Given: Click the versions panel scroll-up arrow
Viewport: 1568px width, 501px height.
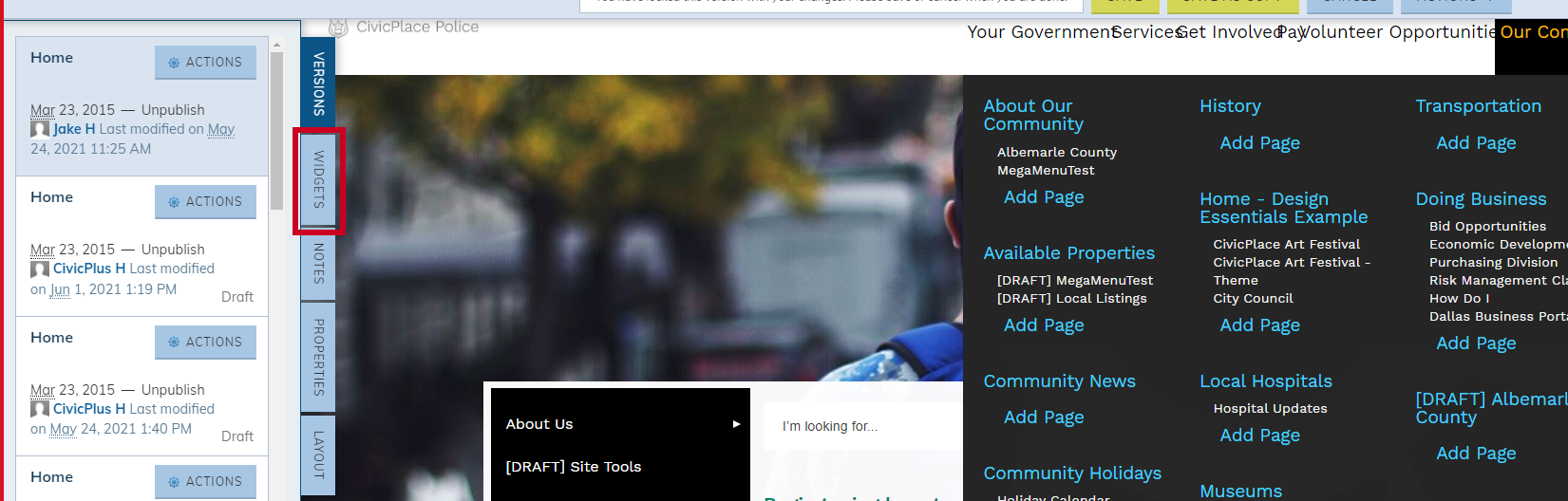Looking at the screenshot, I should (276, 45).
